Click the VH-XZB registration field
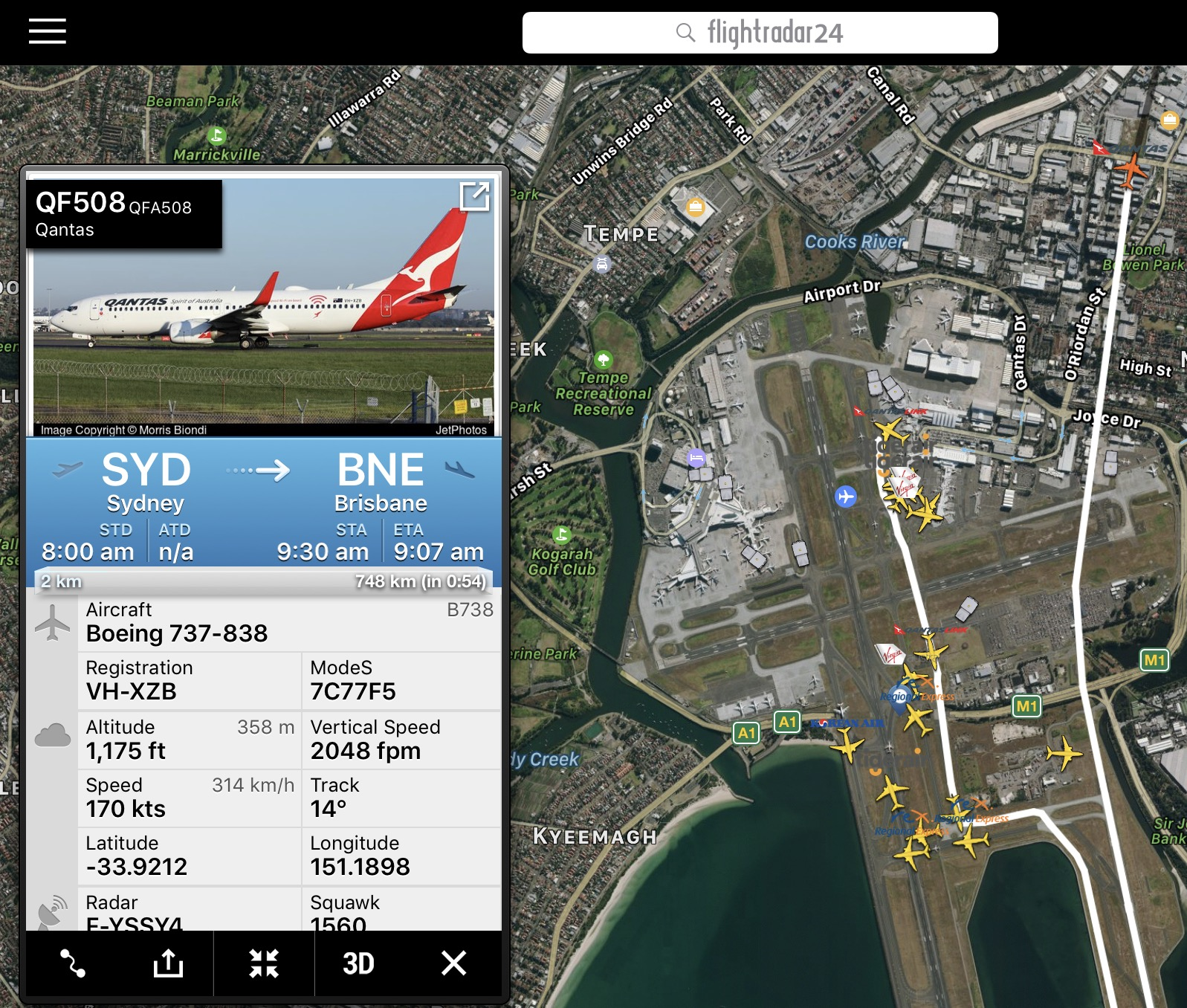Screen dimensions: 1187x1008 click(190, 680)
